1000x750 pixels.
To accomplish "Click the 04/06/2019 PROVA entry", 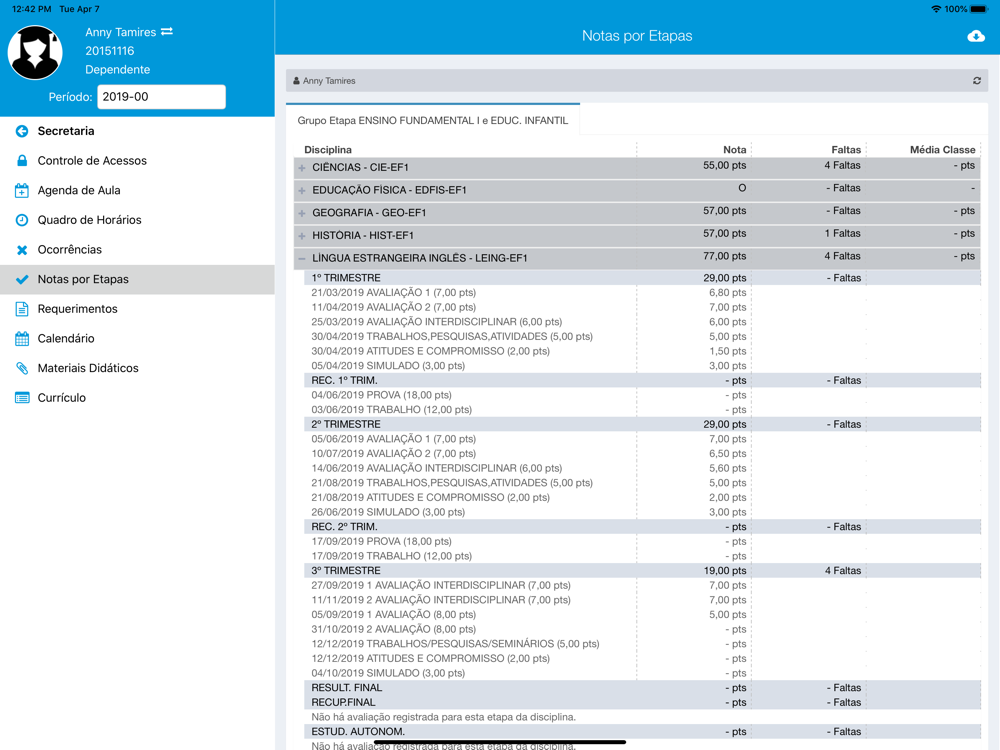I will click(381, 395).
